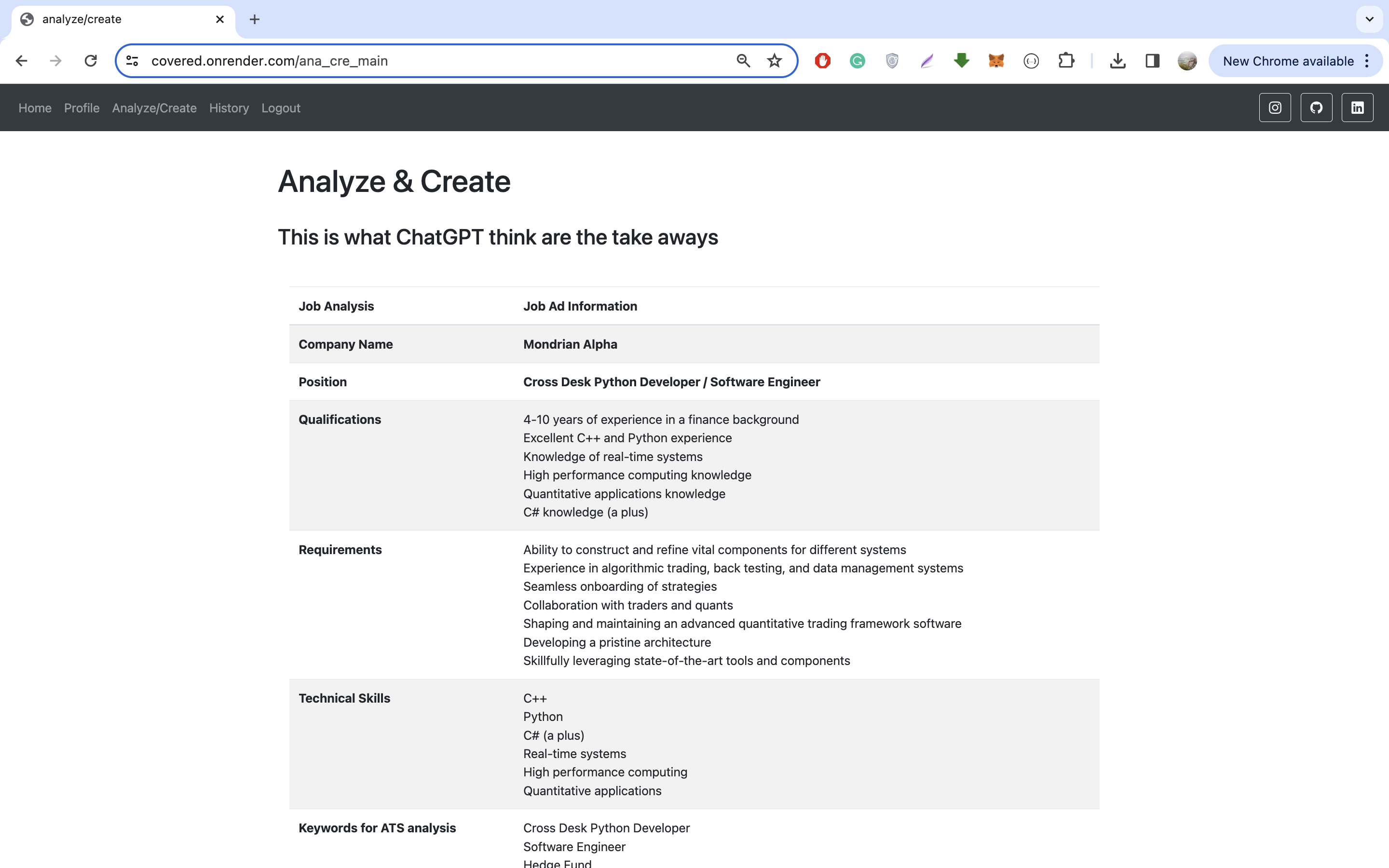Open the Instagram icon link
The height and width of the screenshot is (868, 1389).
pyautogui.click(x=1275, y=108)
